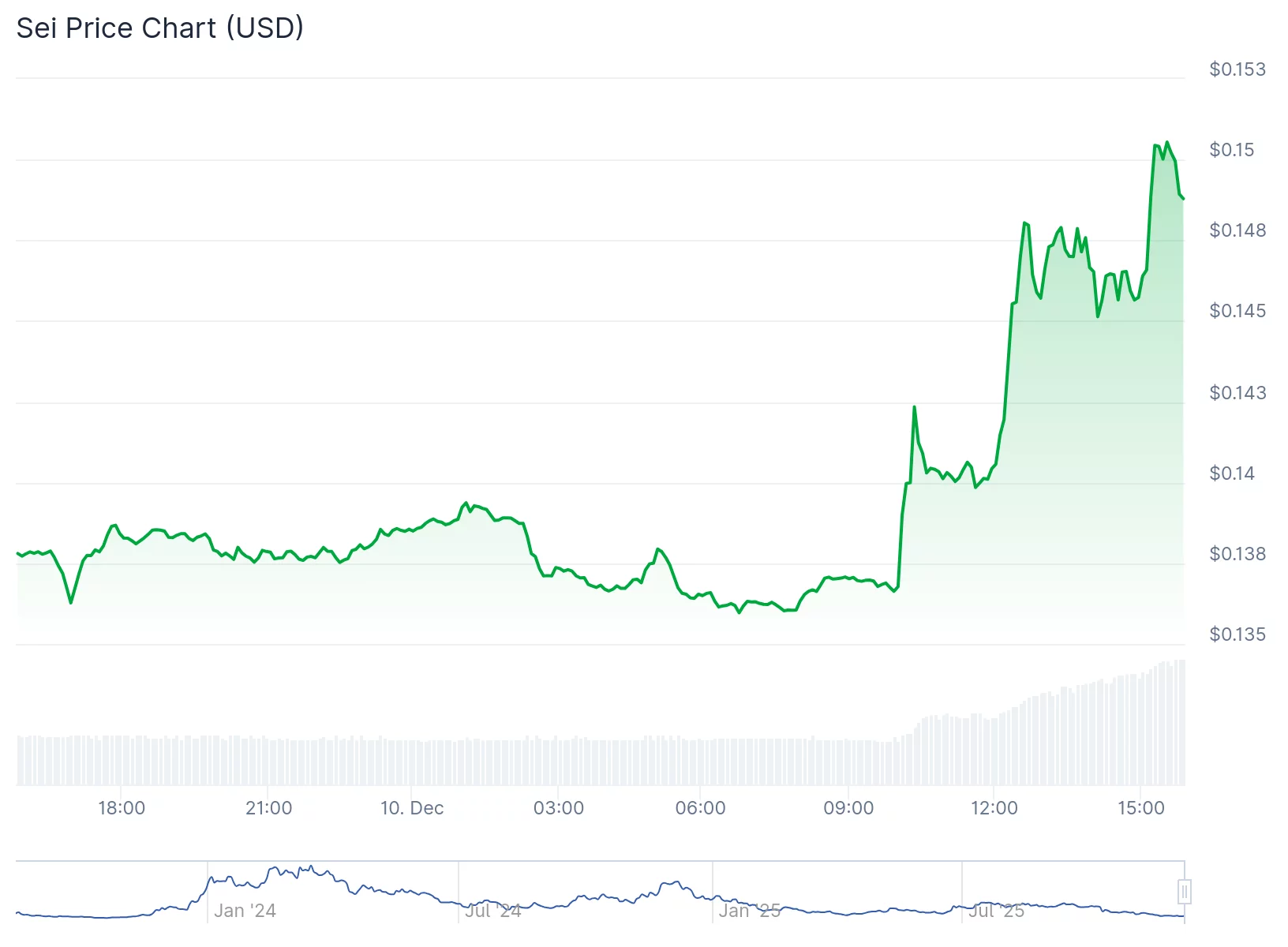Click the $0.14 price axis label
Image resolution: width=1288 pixels, height=947 pixels.
point(1232,473)
